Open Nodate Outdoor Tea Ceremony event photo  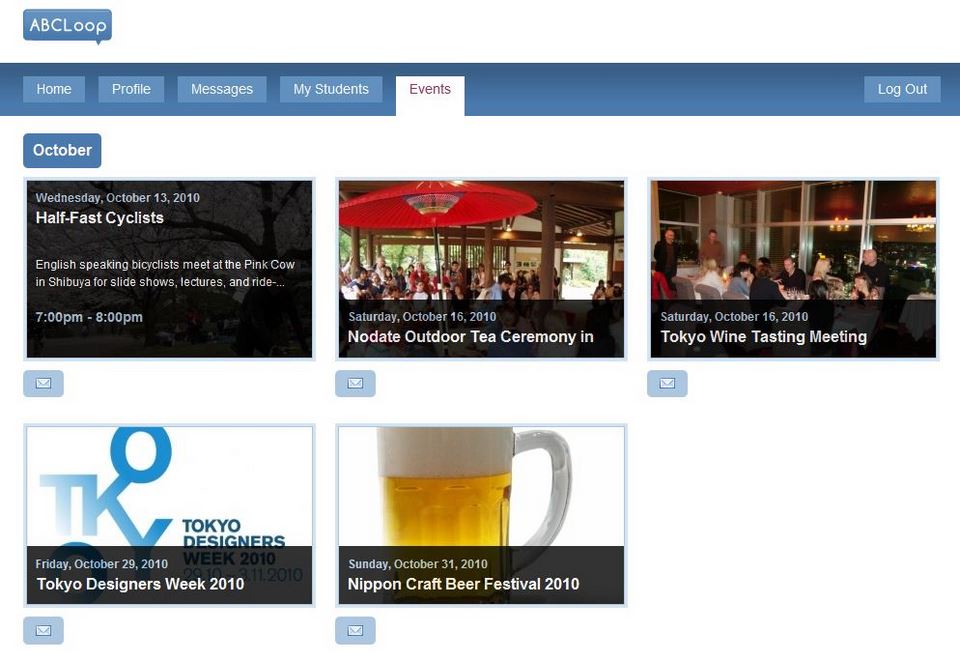pyautogui.click(x=481, y=269)
